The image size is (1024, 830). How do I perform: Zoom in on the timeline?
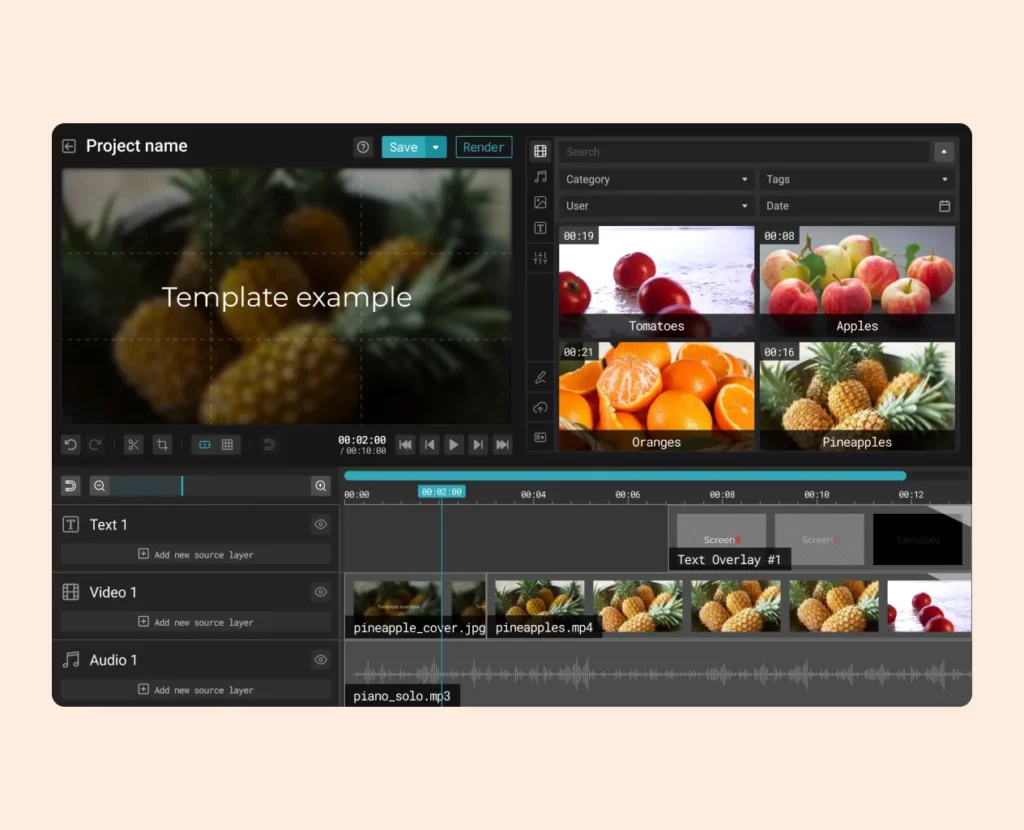[x=321, y=486]
